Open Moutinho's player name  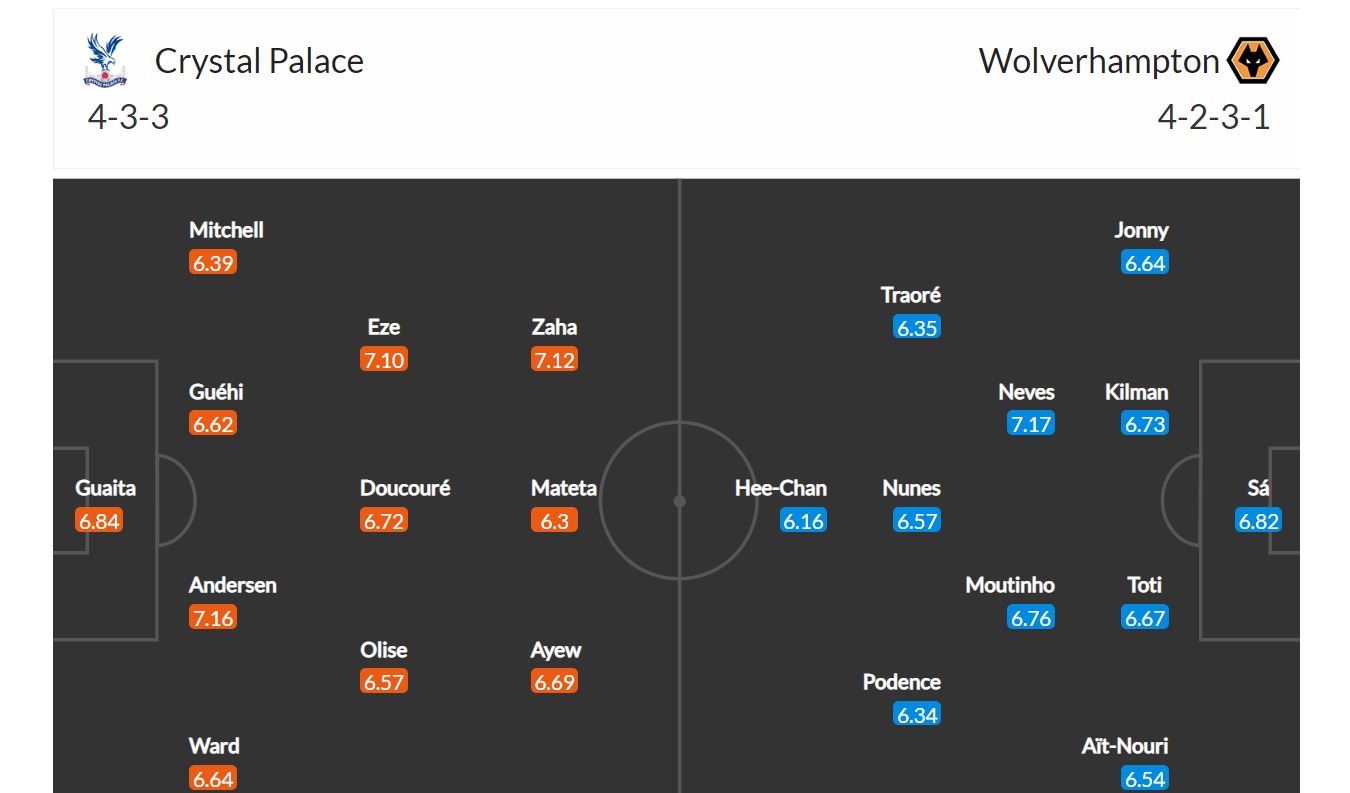(x=1010, y=585)
